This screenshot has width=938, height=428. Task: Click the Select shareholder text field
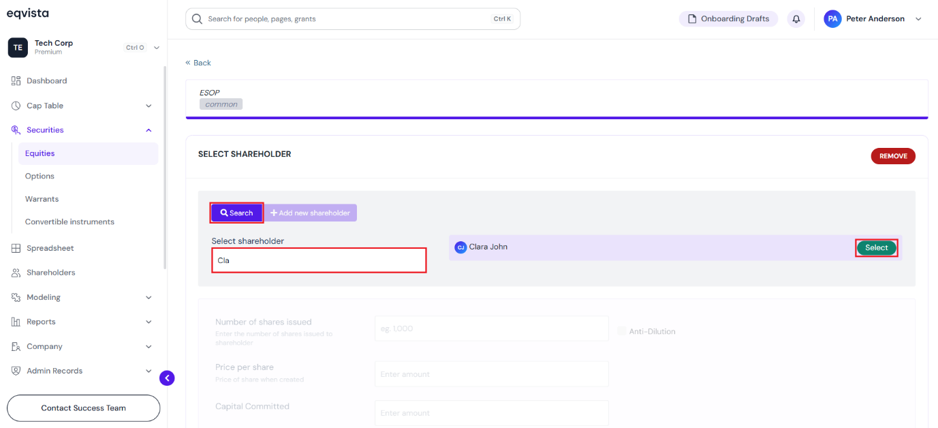319,260
